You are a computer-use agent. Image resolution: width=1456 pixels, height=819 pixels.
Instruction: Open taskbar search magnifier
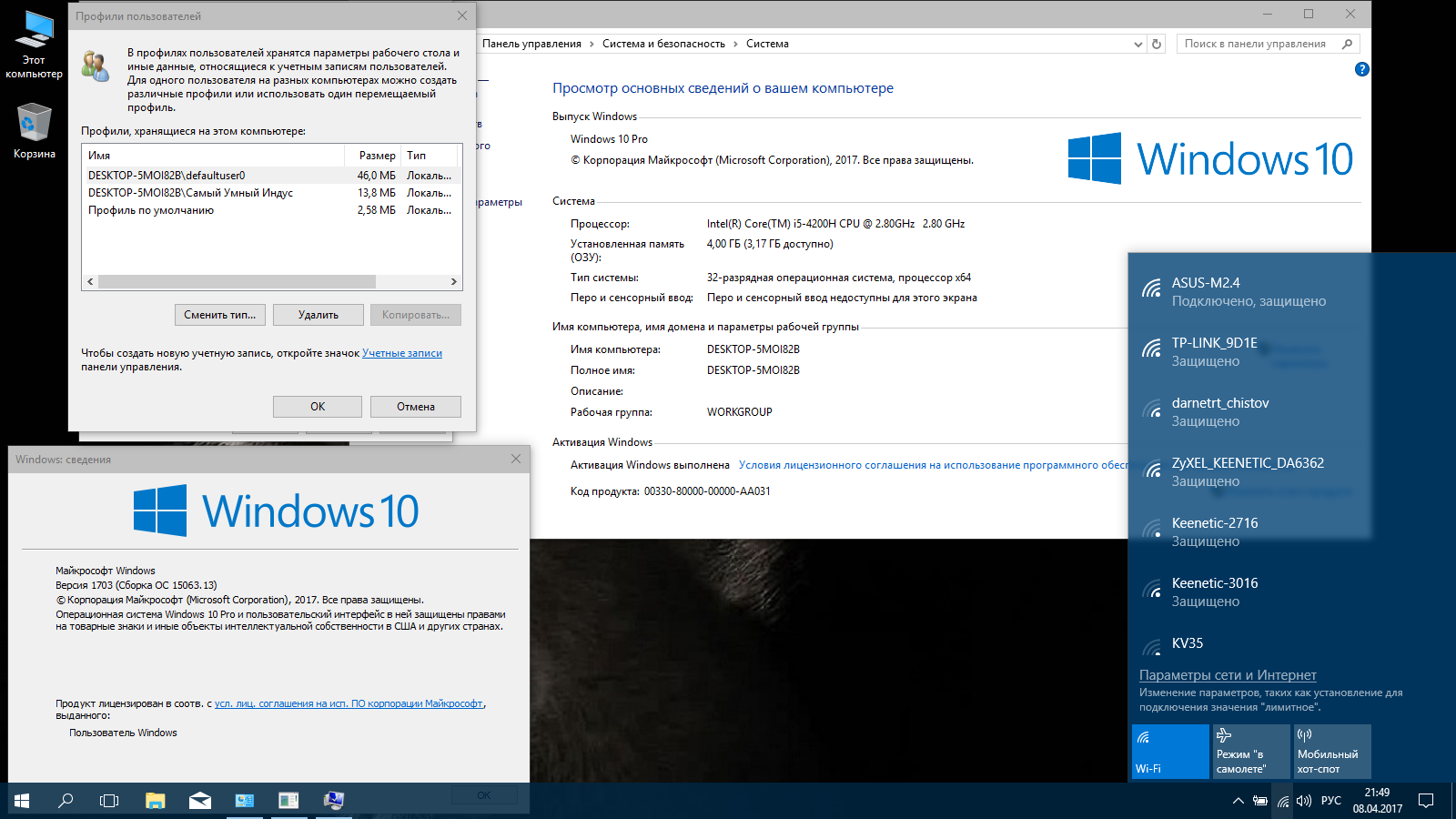[x=66, y=801]
